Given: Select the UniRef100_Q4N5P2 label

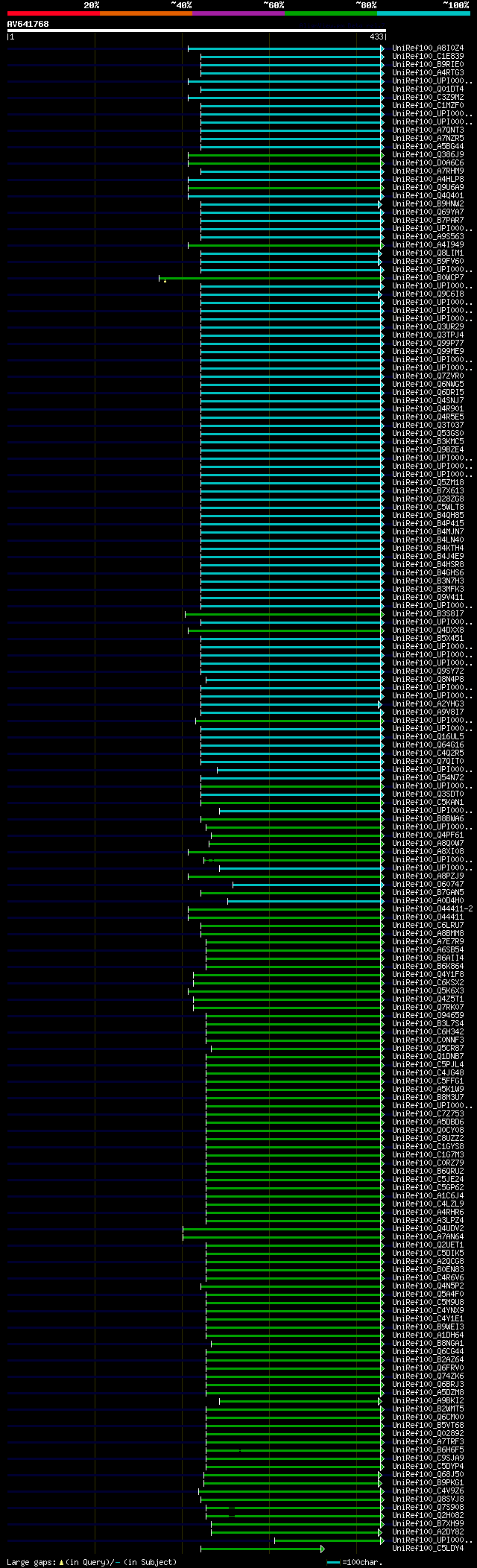Looking at the screenshot, I should 428,1286.
